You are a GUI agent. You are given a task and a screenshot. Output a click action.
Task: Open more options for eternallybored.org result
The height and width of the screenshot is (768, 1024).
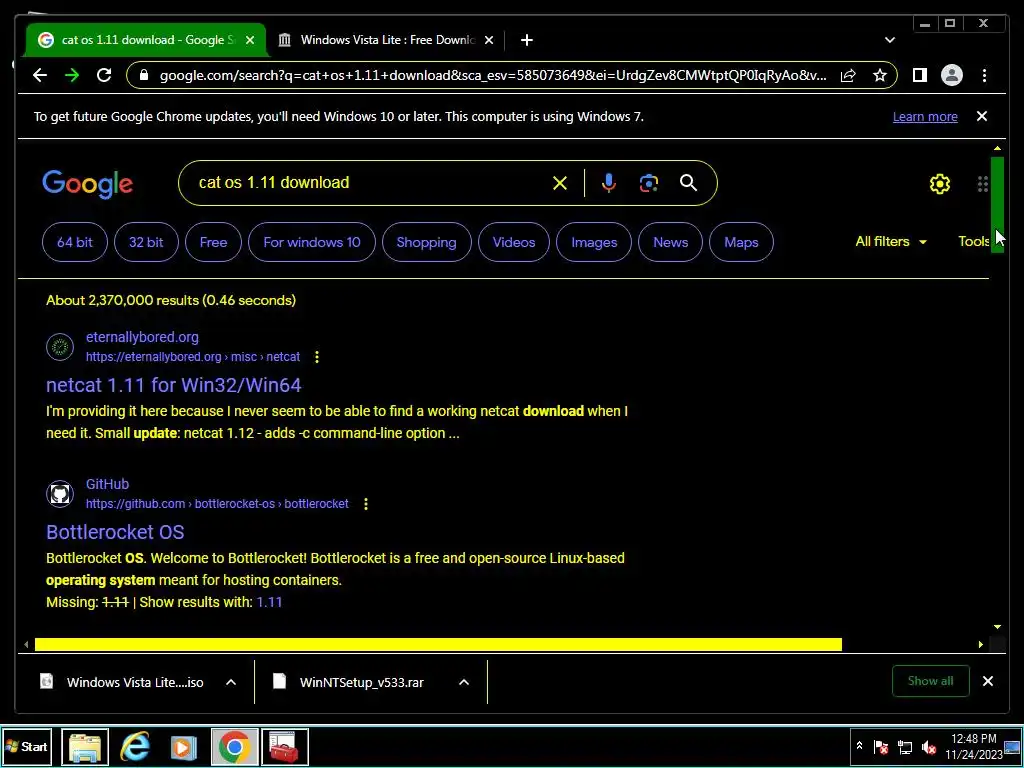[317, 357]
